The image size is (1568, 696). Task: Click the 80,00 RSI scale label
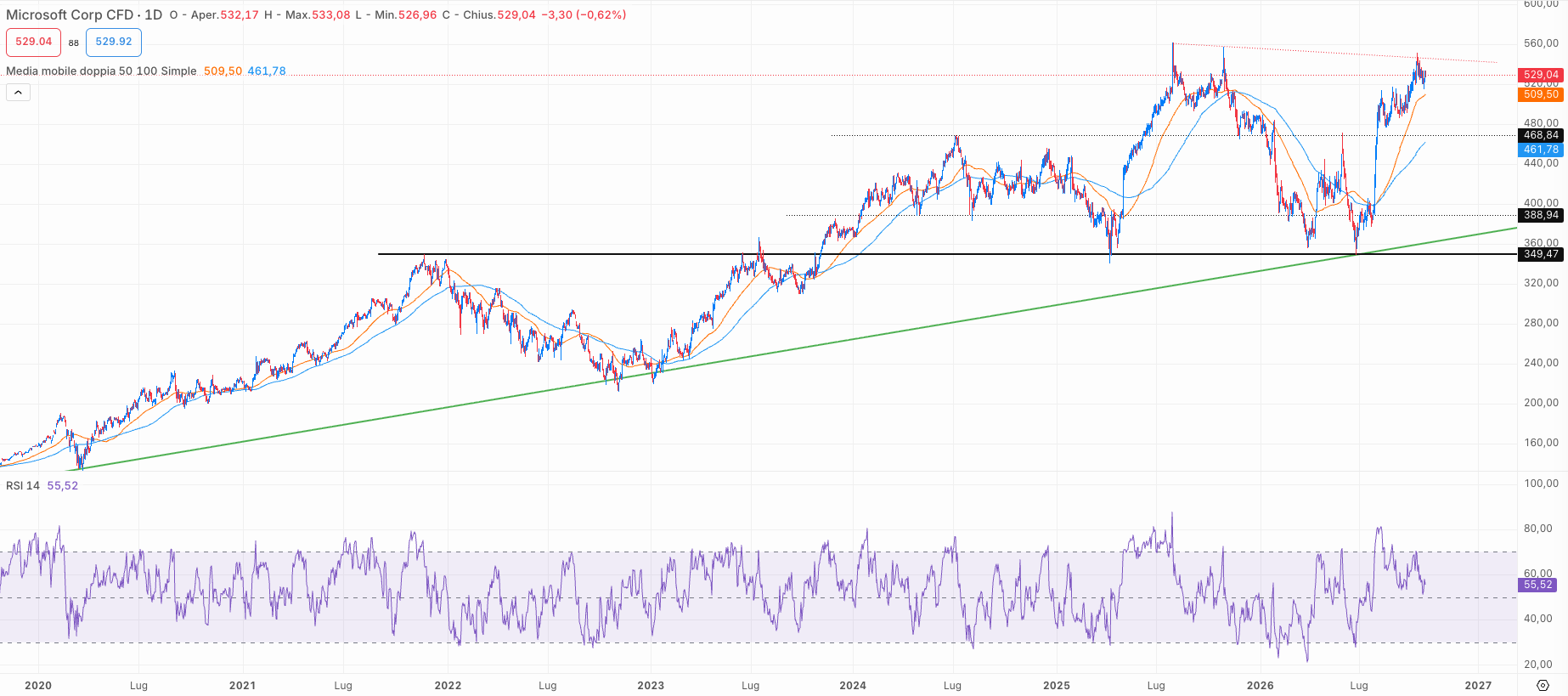1538,529
